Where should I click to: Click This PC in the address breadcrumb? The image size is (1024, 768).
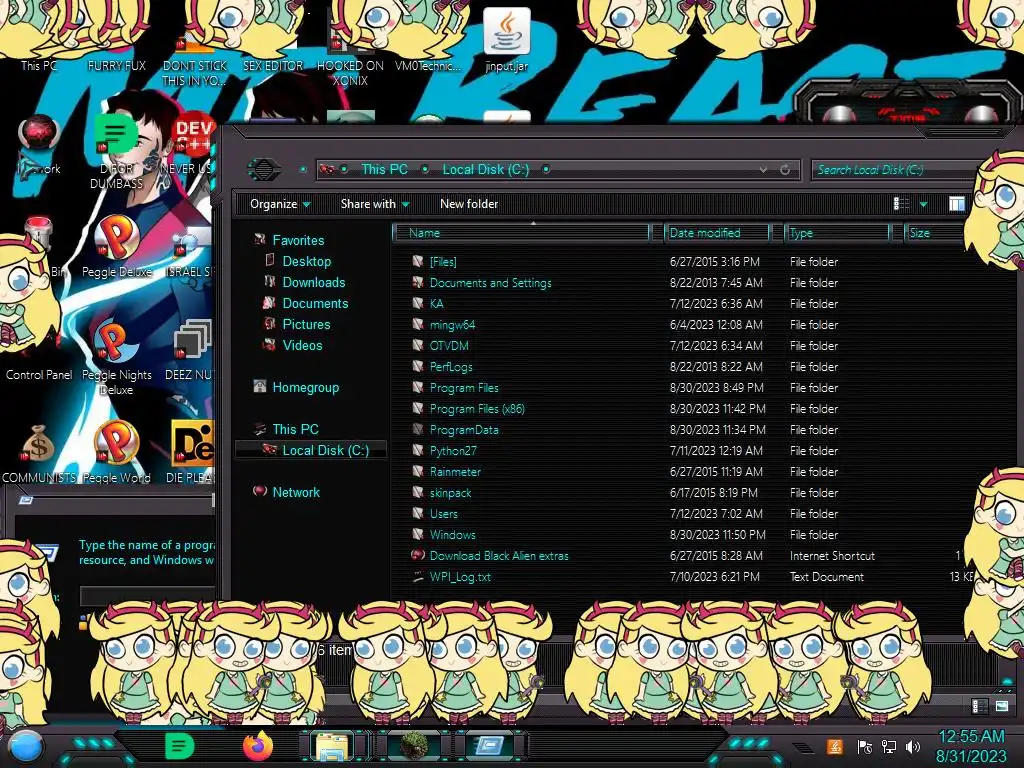tap(385, 169)
